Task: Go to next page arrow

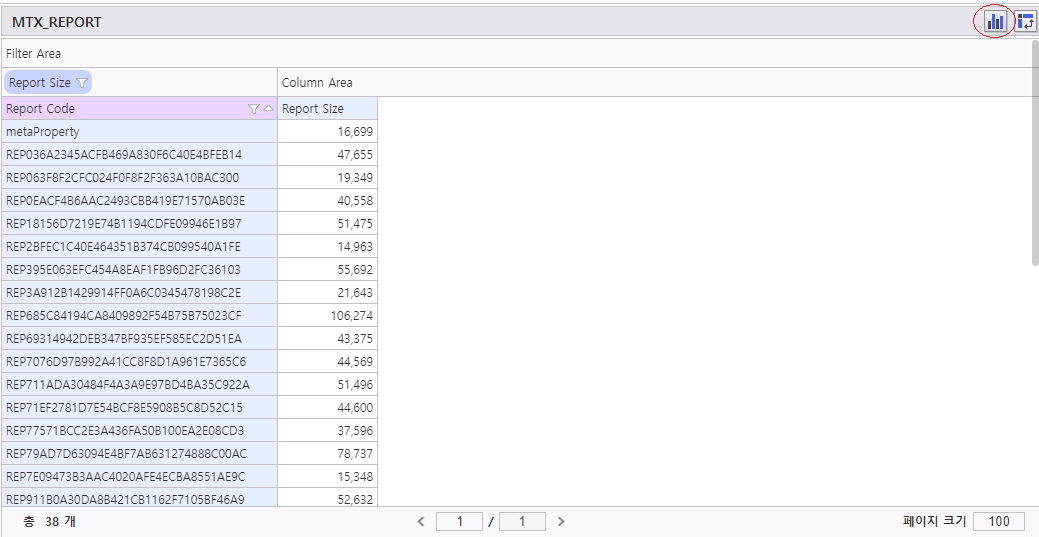Action: click(561, 521)
